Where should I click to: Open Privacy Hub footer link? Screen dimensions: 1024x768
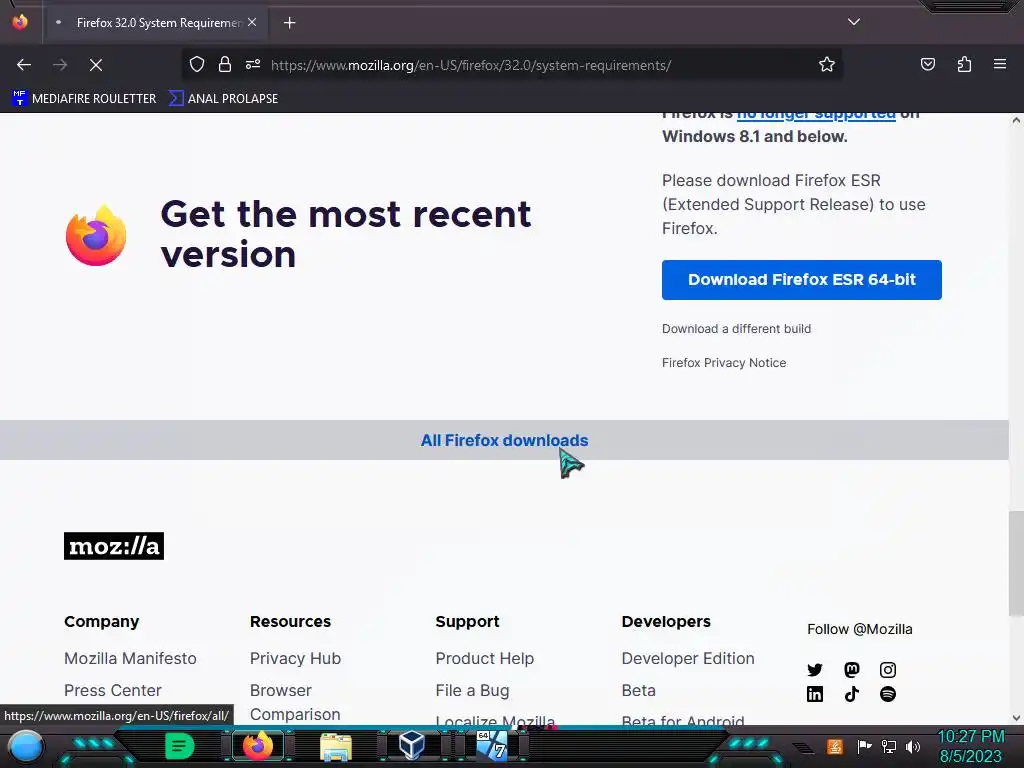point(295,658)
